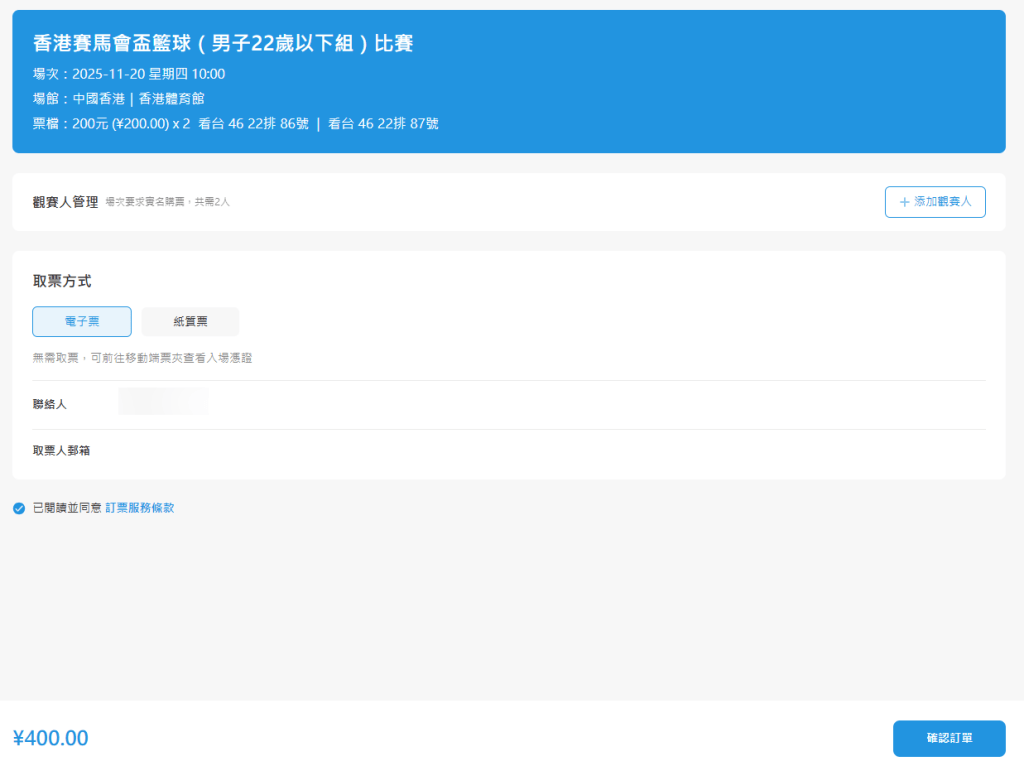Click the 取票方式 heading
Viewport: 1024px width, 766px height.
pos(62,281)
